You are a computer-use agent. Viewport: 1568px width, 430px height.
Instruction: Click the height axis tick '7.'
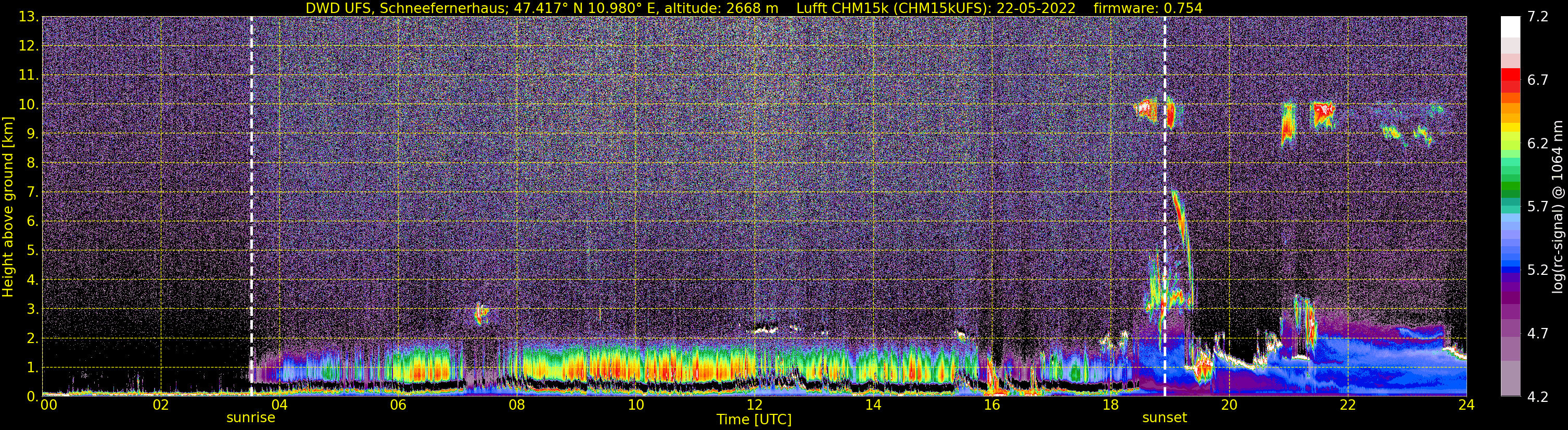coord(32,193)
